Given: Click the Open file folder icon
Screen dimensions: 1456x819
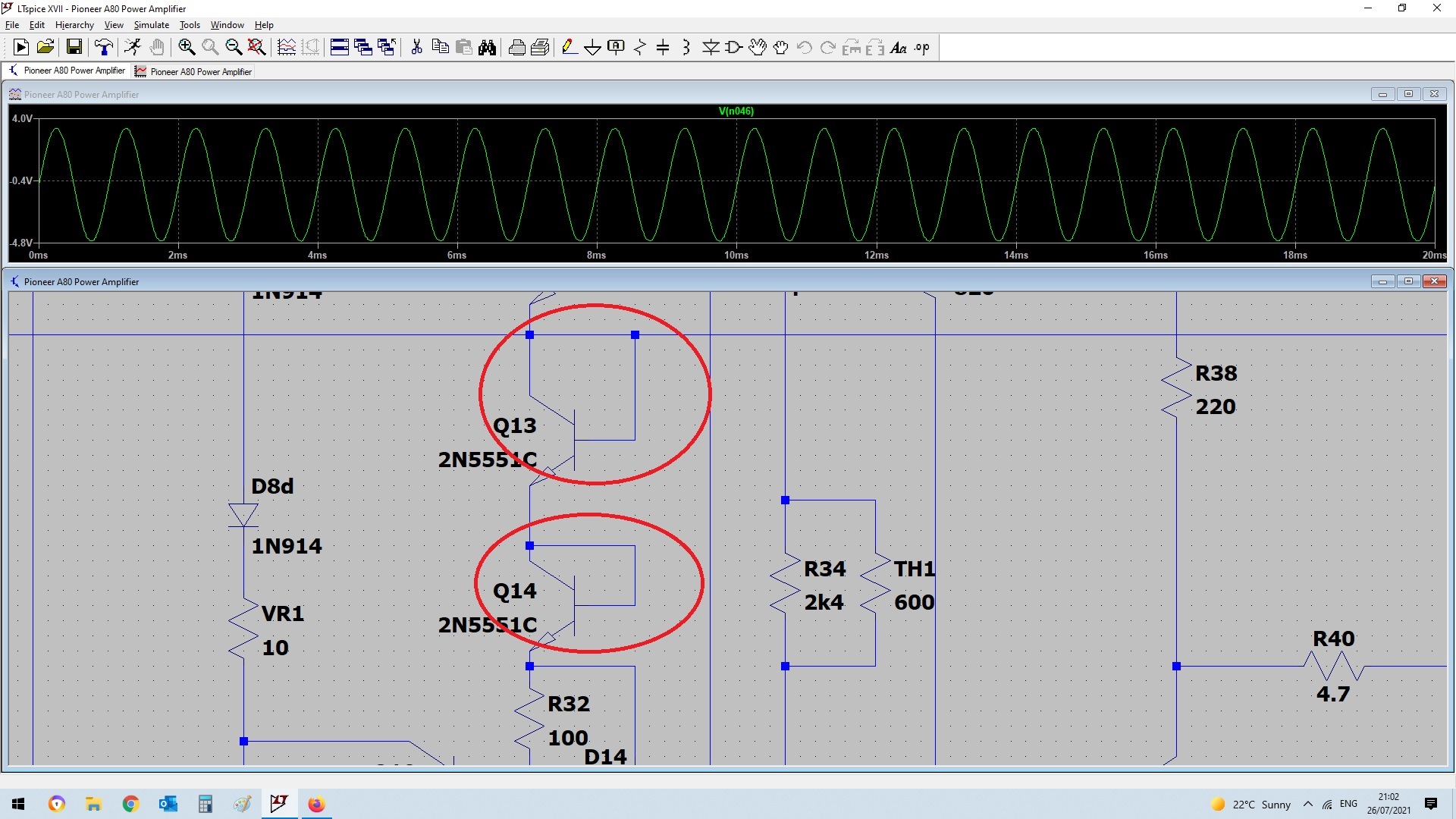Looking at the screenshot, I should point(45,48).
